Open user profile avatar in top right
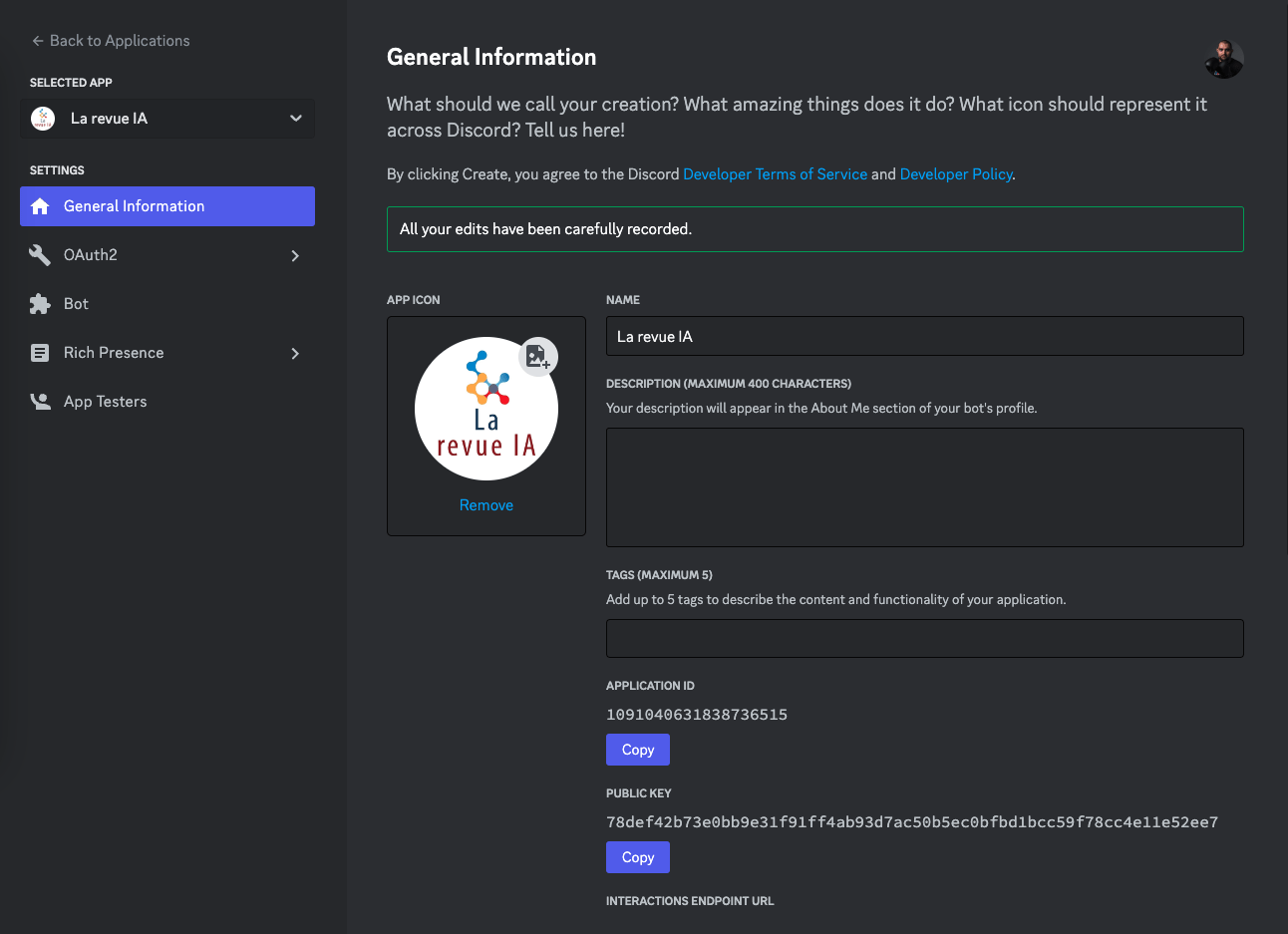This screenshot has width=1288, height=934. pyautogui.click(x=1223, y=59)
